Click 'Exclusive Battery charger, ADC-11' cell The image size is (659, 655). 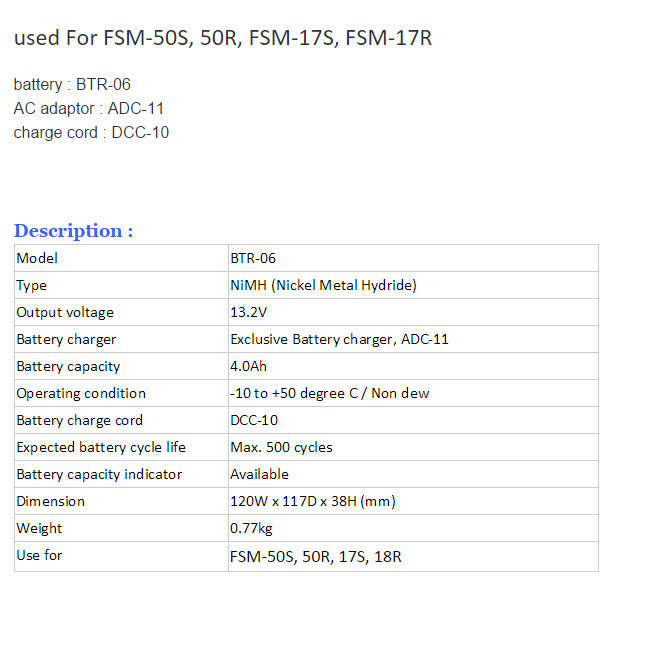(x=339, y=339)
